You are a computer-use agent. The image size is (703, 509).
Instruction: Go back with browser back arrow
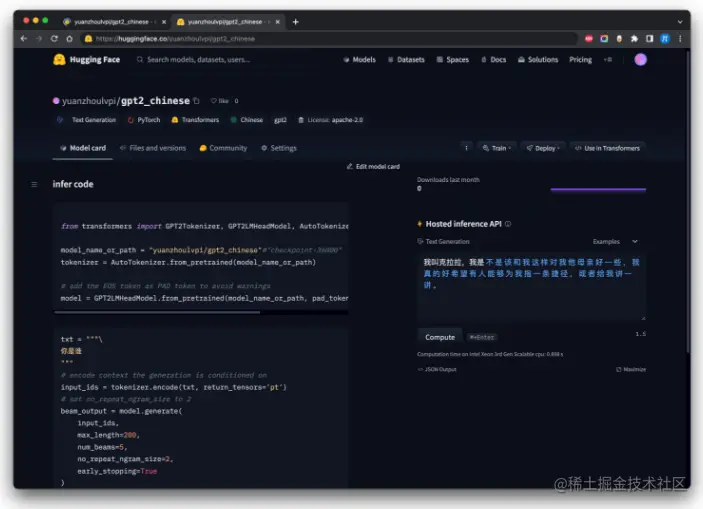click(24, 39)
